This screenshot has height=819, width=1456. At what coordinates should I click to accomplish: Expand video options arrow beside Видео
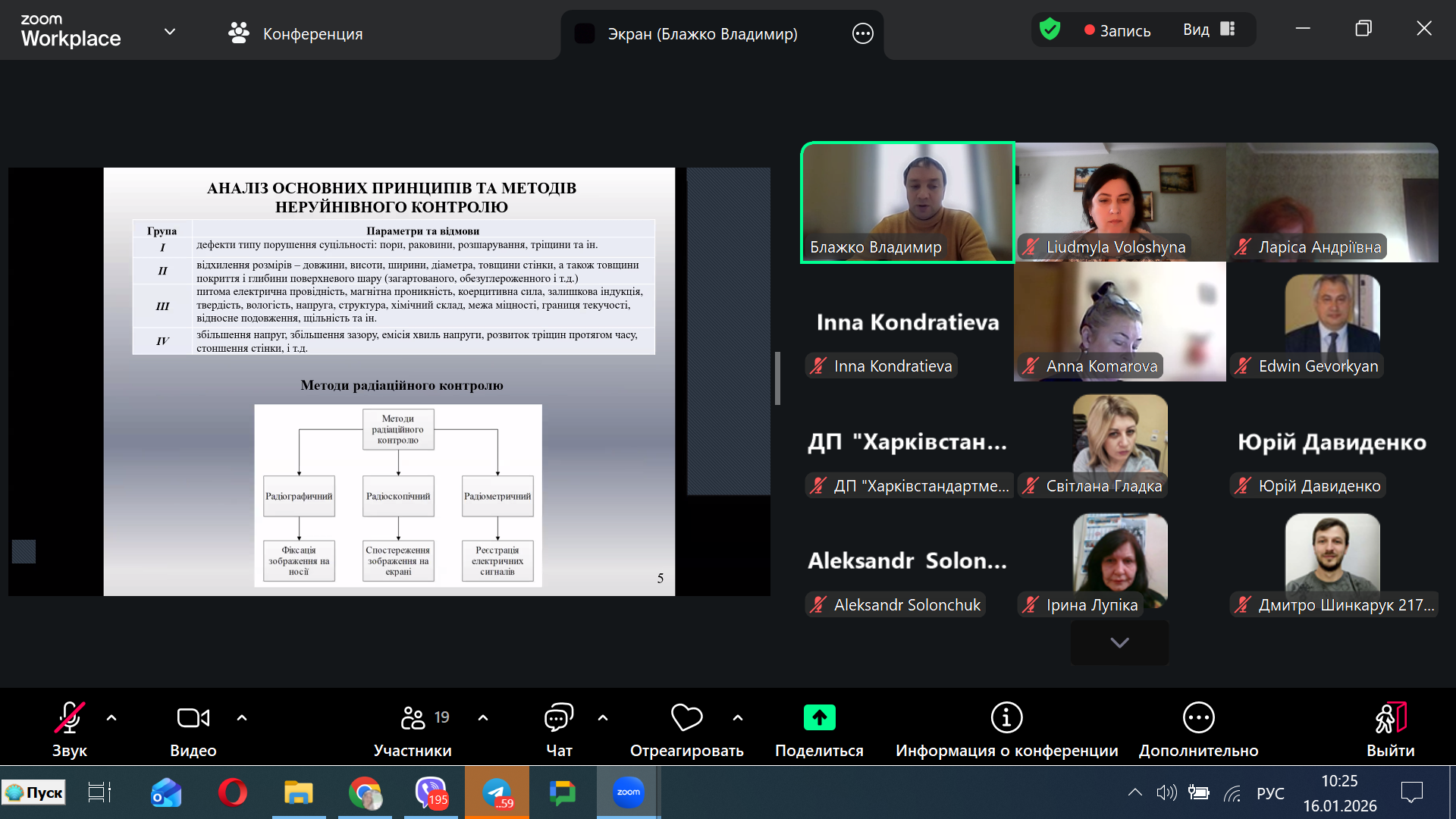[242, 717]
